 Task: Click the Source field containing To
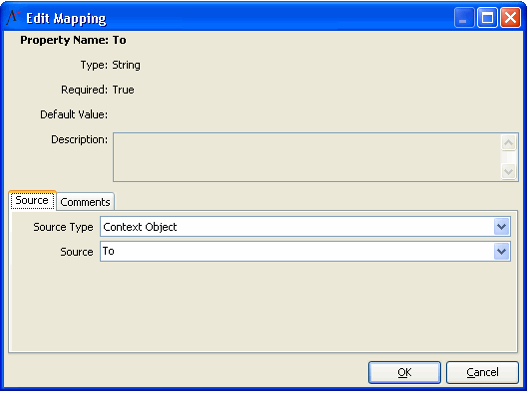[305, 252]
